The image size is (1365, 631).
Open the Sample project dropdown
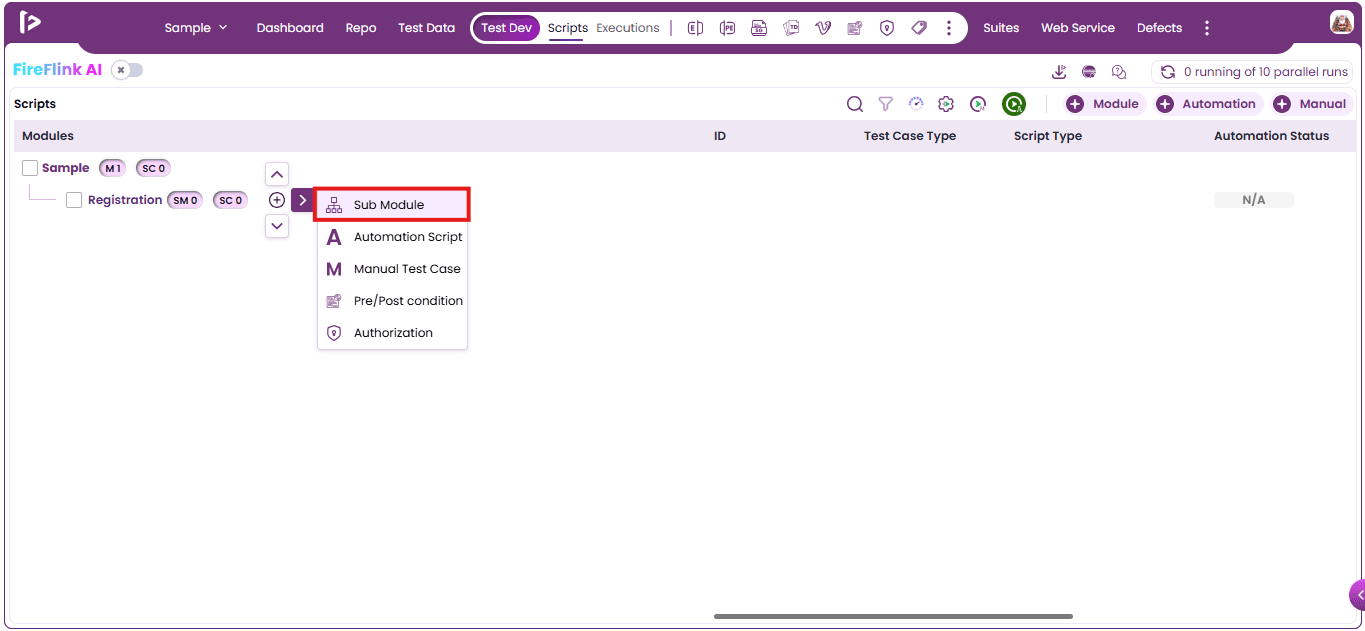pyautogui.click(x=196, y=28)
